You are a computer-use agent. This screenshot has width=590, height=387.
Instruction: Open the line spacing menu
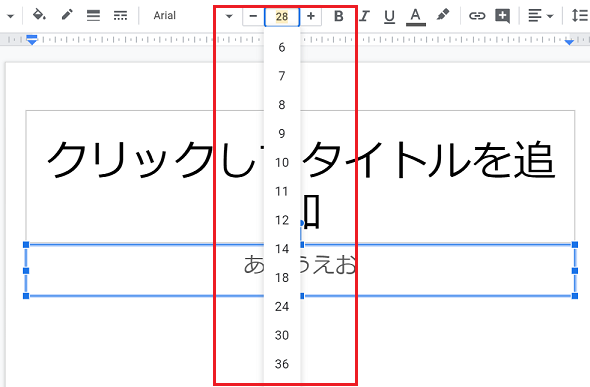click(579, 15)
